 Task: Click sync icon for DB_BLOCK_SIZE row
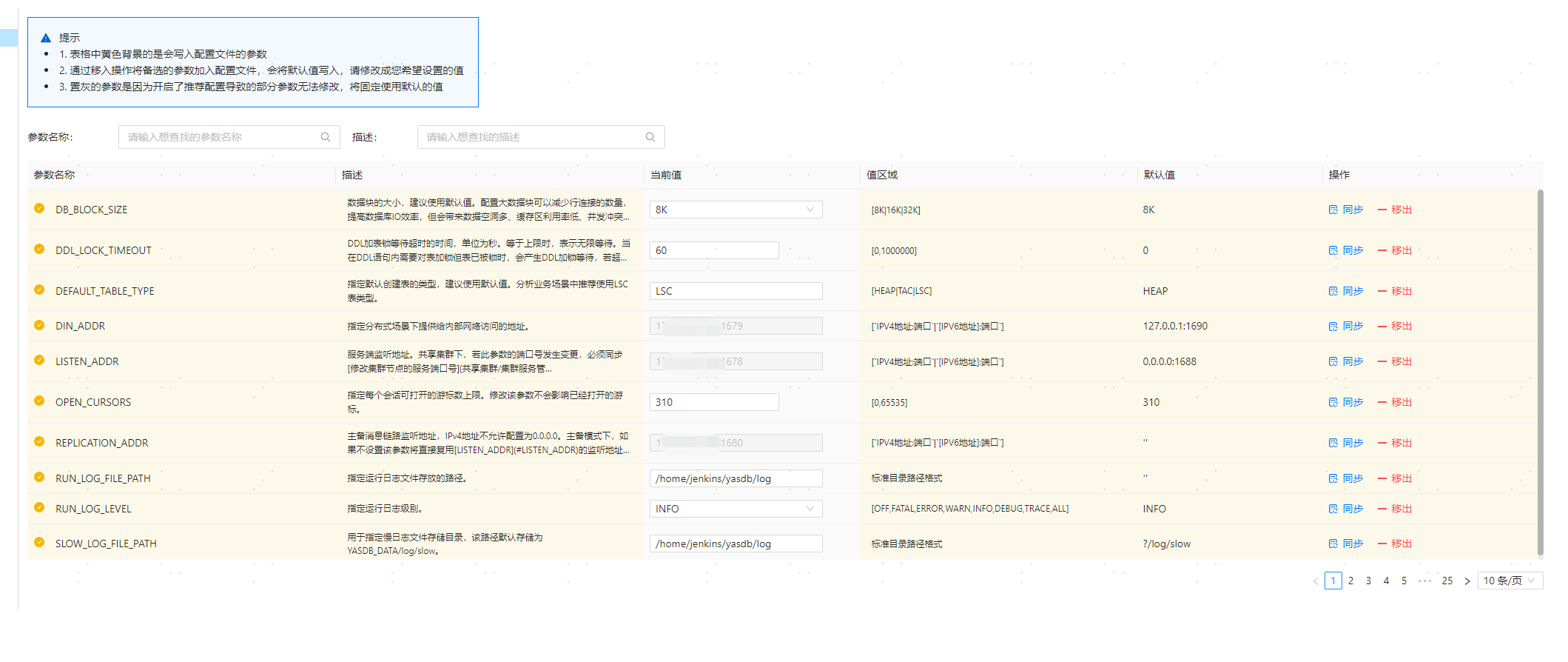pyautogui.click(x=1333, y=210)
